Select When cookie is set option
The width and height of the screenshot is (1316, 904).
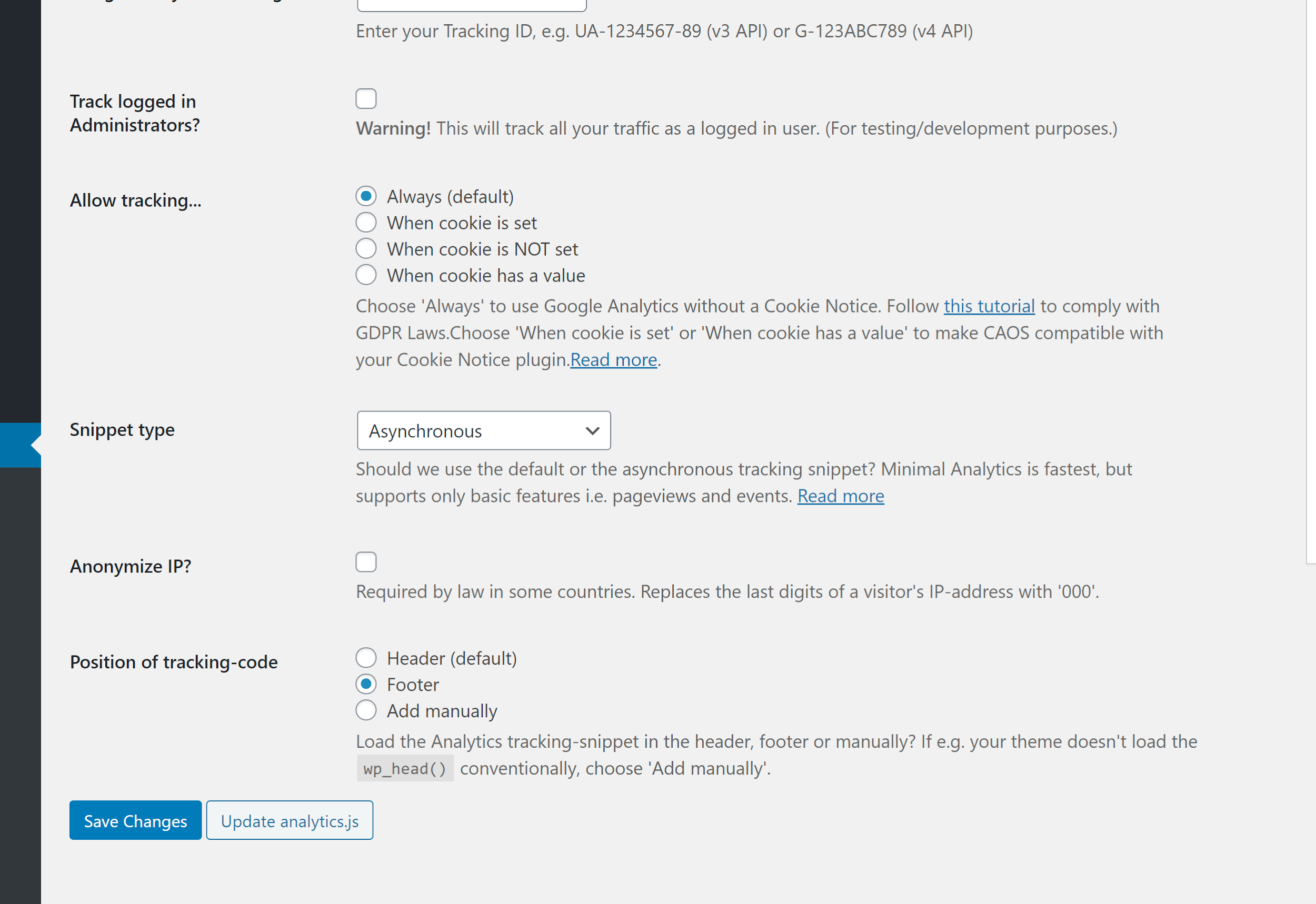click(x=366, y=223)
